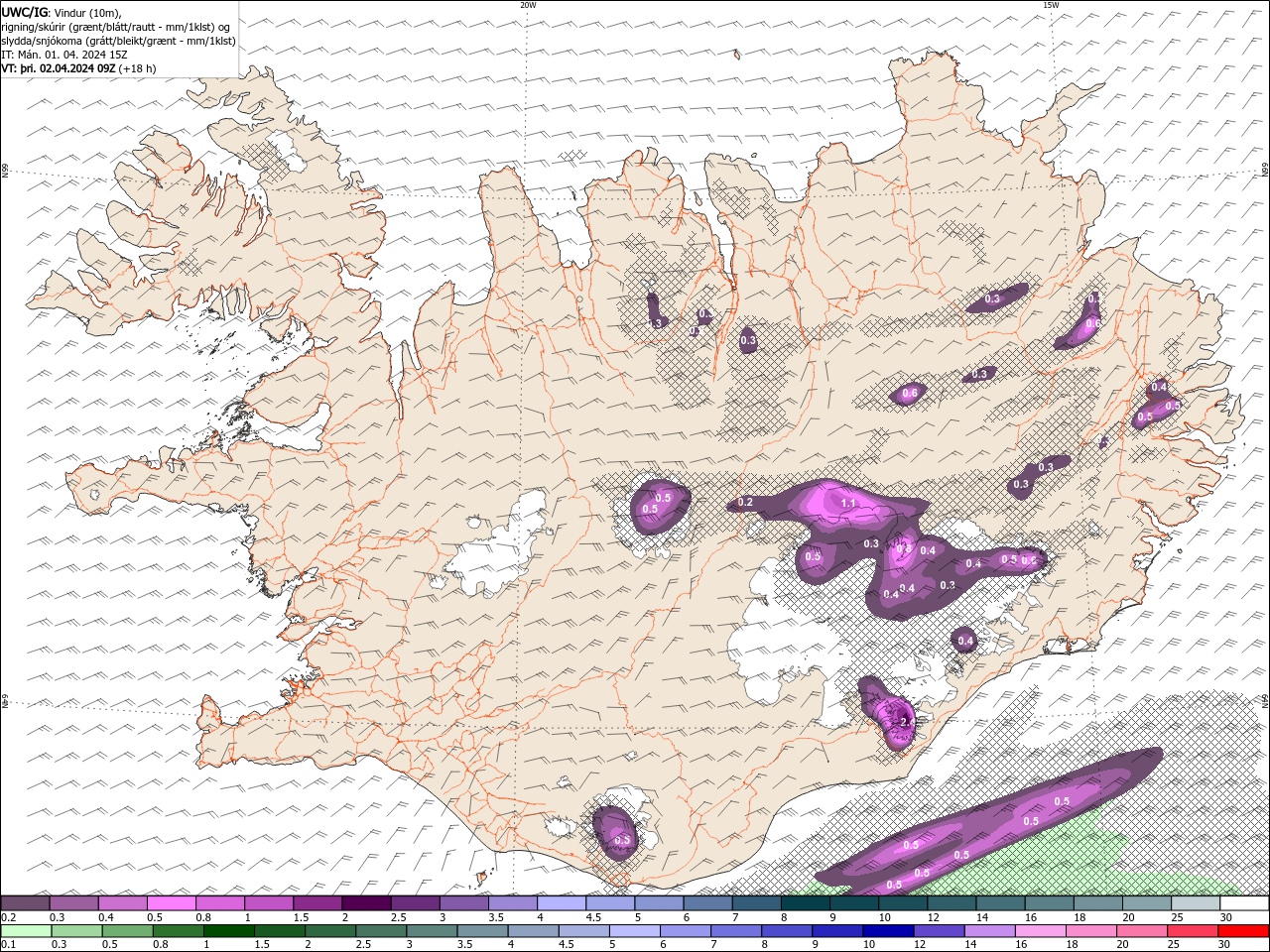The width and height of the screenshot is (1270, 952).
Task: Click the 'Vindur (10m)' header text
Action: pos(85,12)
